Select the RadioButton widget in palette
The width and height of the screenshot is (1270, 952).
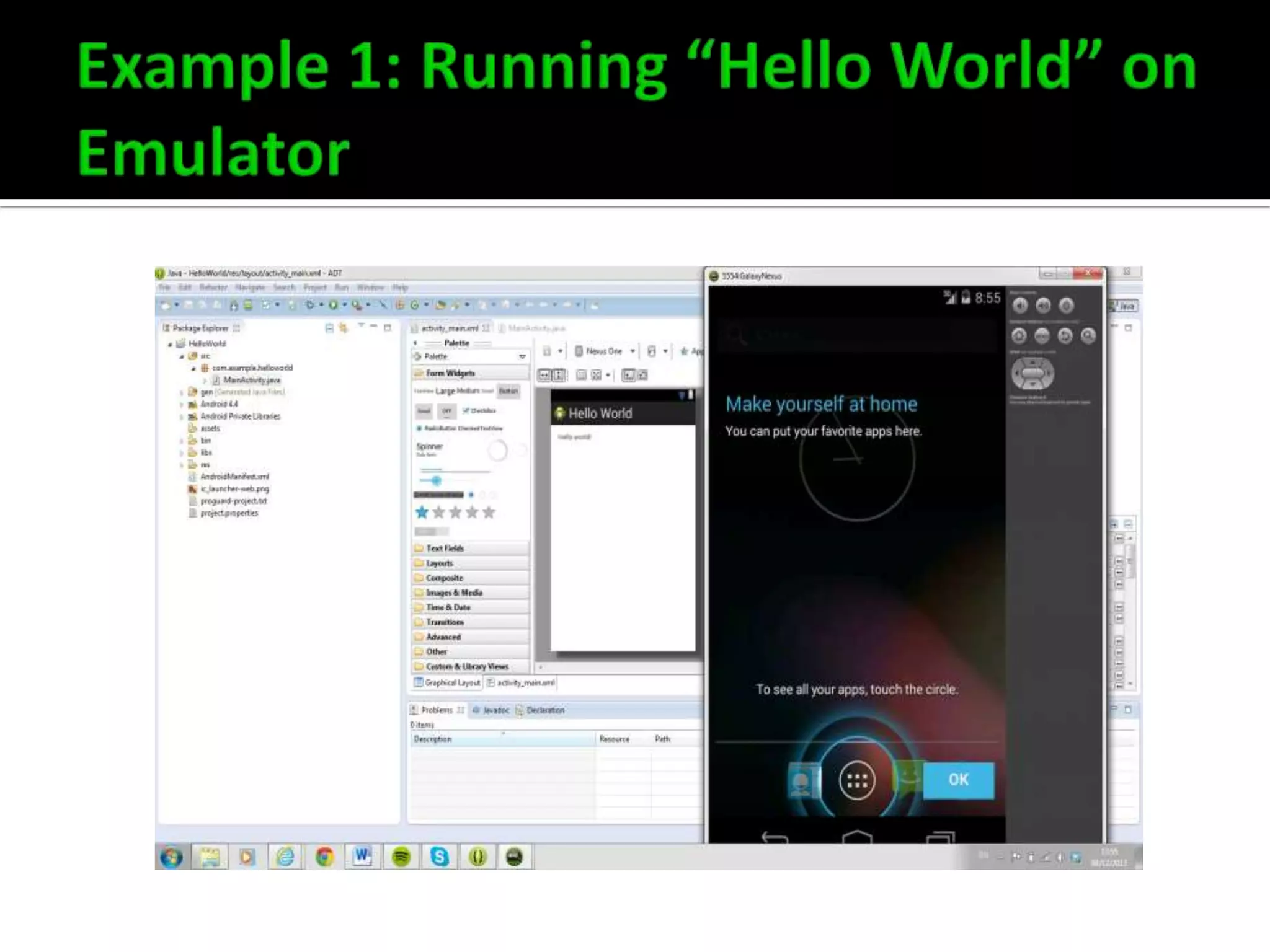tap(438, 428)
